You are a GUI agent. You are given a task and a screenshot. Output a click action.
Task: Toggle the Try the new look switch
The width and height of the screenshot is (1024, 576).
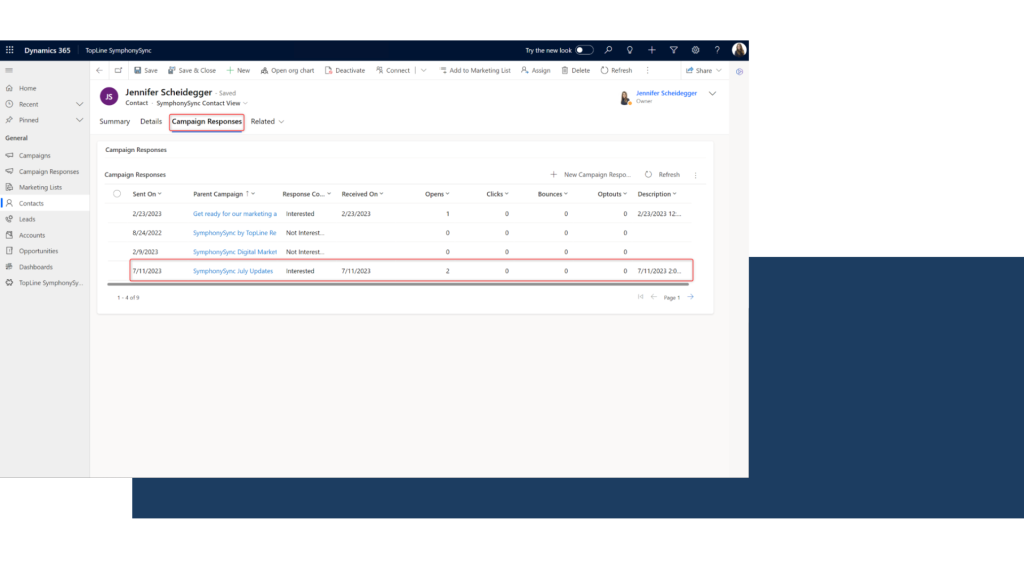584,50
